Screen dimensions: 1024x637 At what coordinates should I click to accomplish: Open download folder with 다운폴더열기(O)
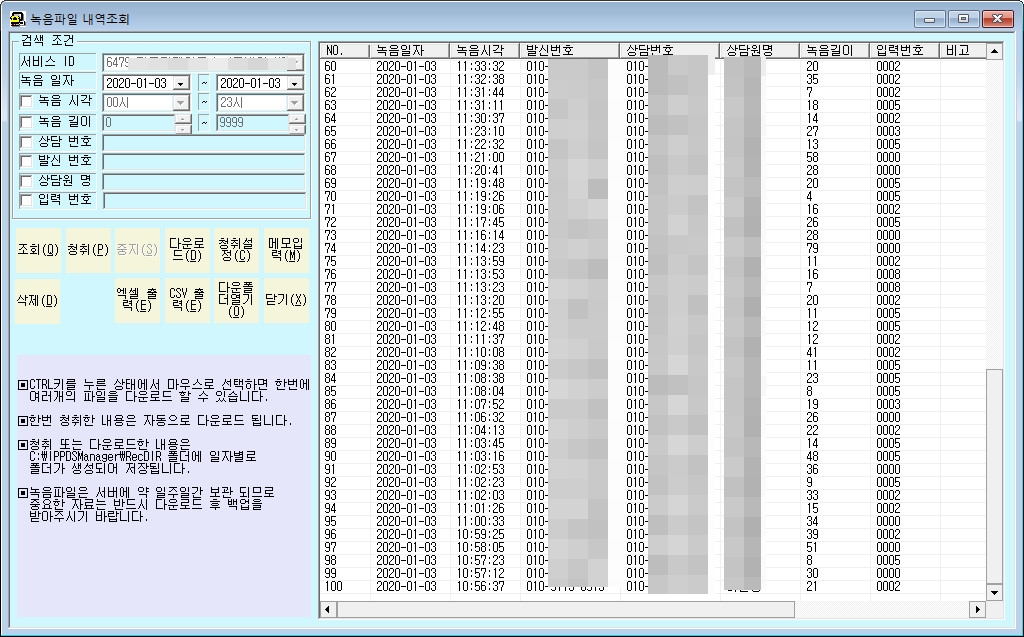pos(236,301)
